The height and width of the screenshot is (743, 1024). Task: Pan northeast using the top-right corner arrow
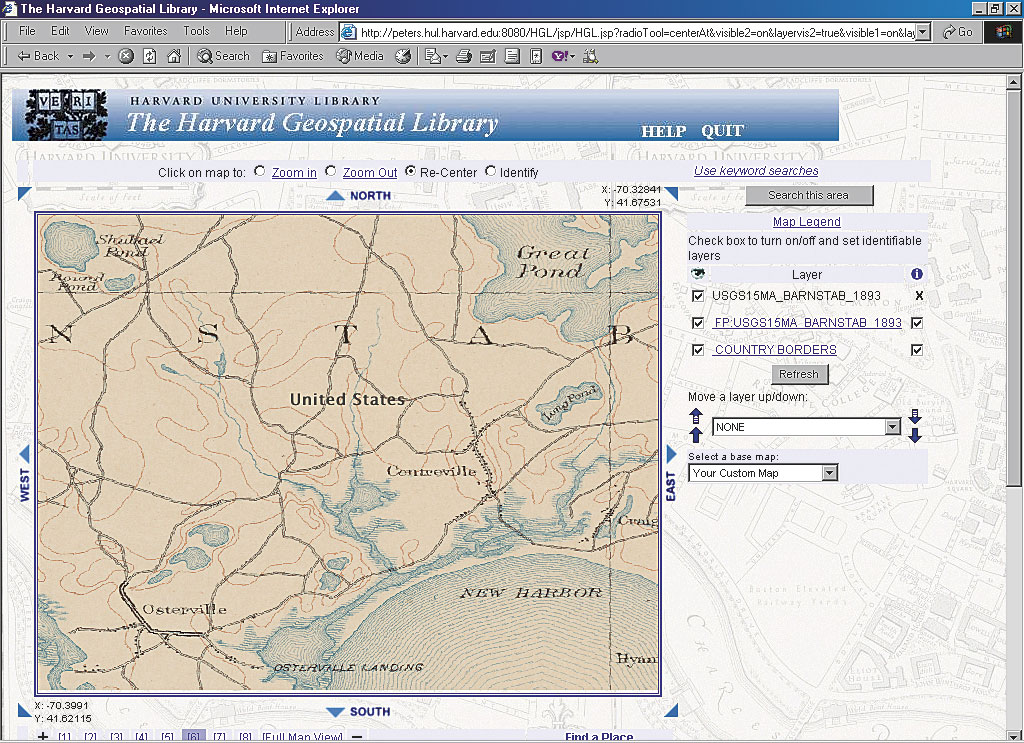(x=672, y=193)
